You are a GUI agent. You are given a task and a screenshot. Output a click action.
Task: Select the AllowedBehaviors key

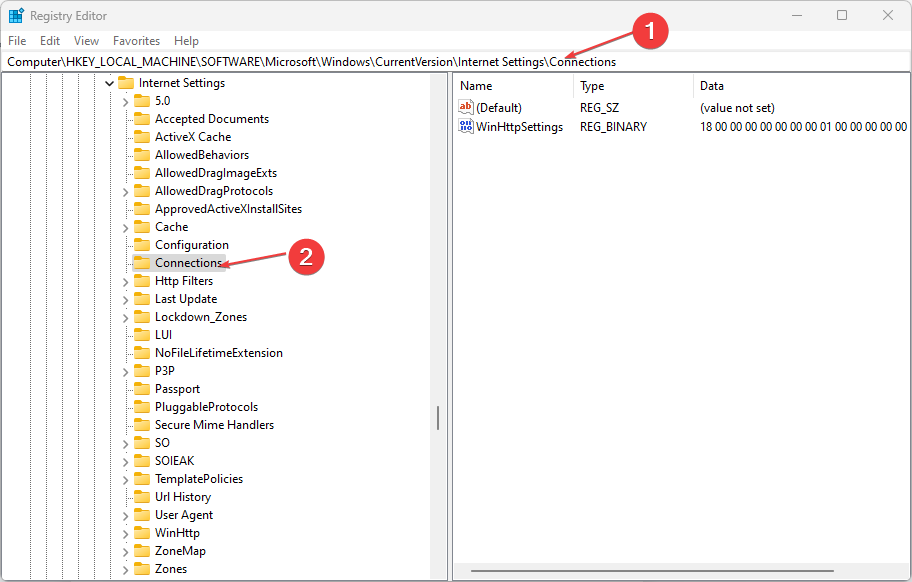tap(201, 155)
